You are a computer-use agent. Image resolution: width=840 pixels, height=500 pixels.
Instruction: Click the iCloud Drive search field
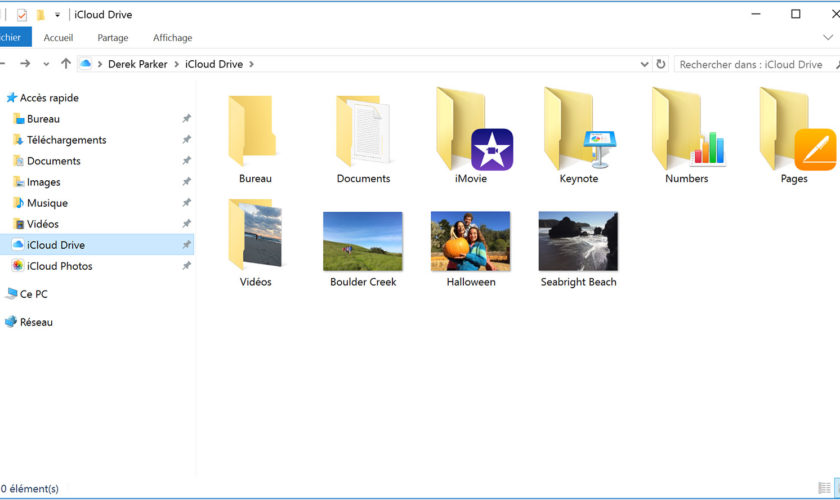[750, 64]
